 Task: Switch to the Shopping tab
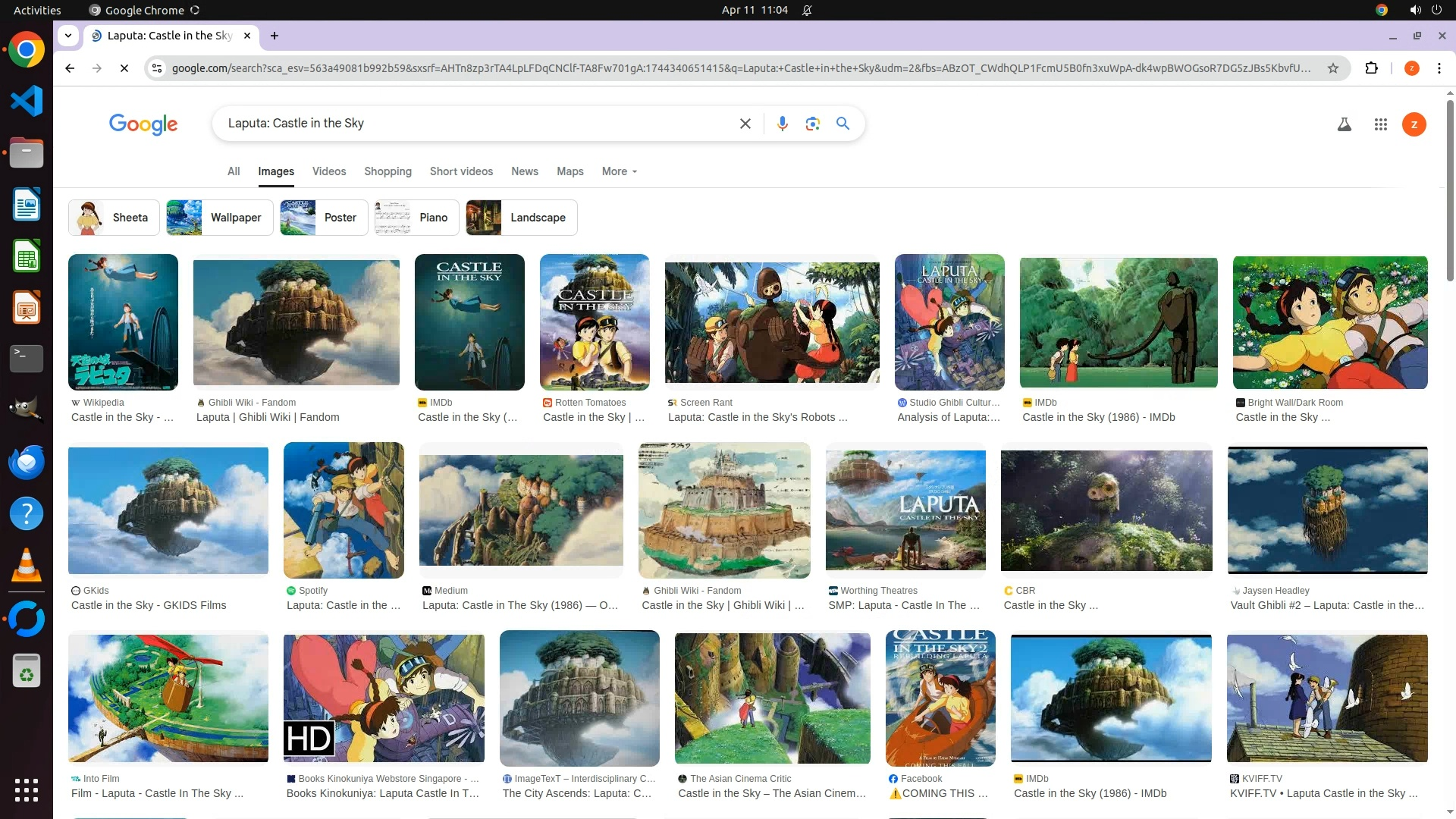[x=388, y=171]
